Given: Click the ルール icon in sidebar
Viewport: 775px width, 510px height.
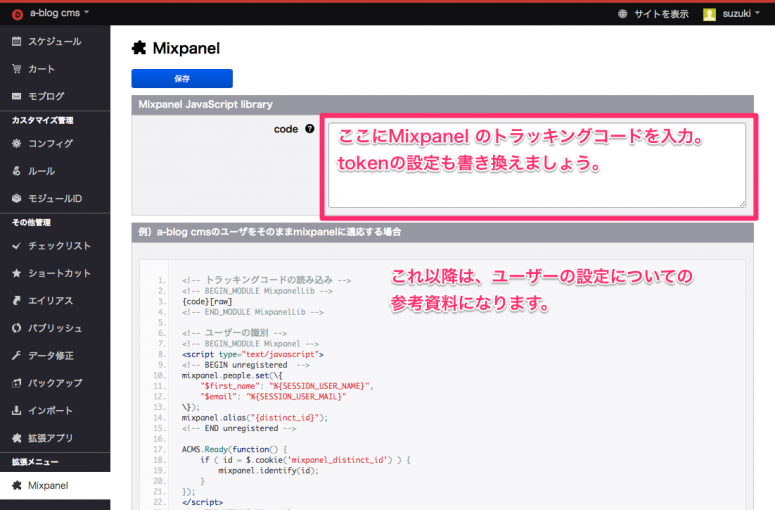Looking at the screenshot, I should [x=16, y=171].
